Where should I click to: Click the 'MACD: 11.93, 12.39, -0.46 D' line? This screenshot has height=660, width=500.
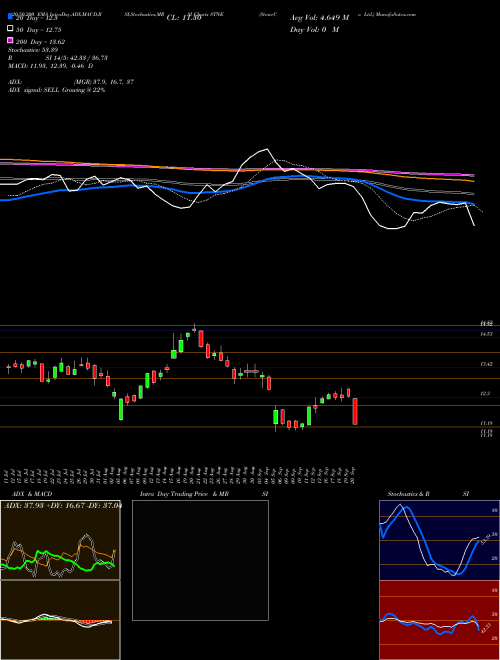(51, 66)
